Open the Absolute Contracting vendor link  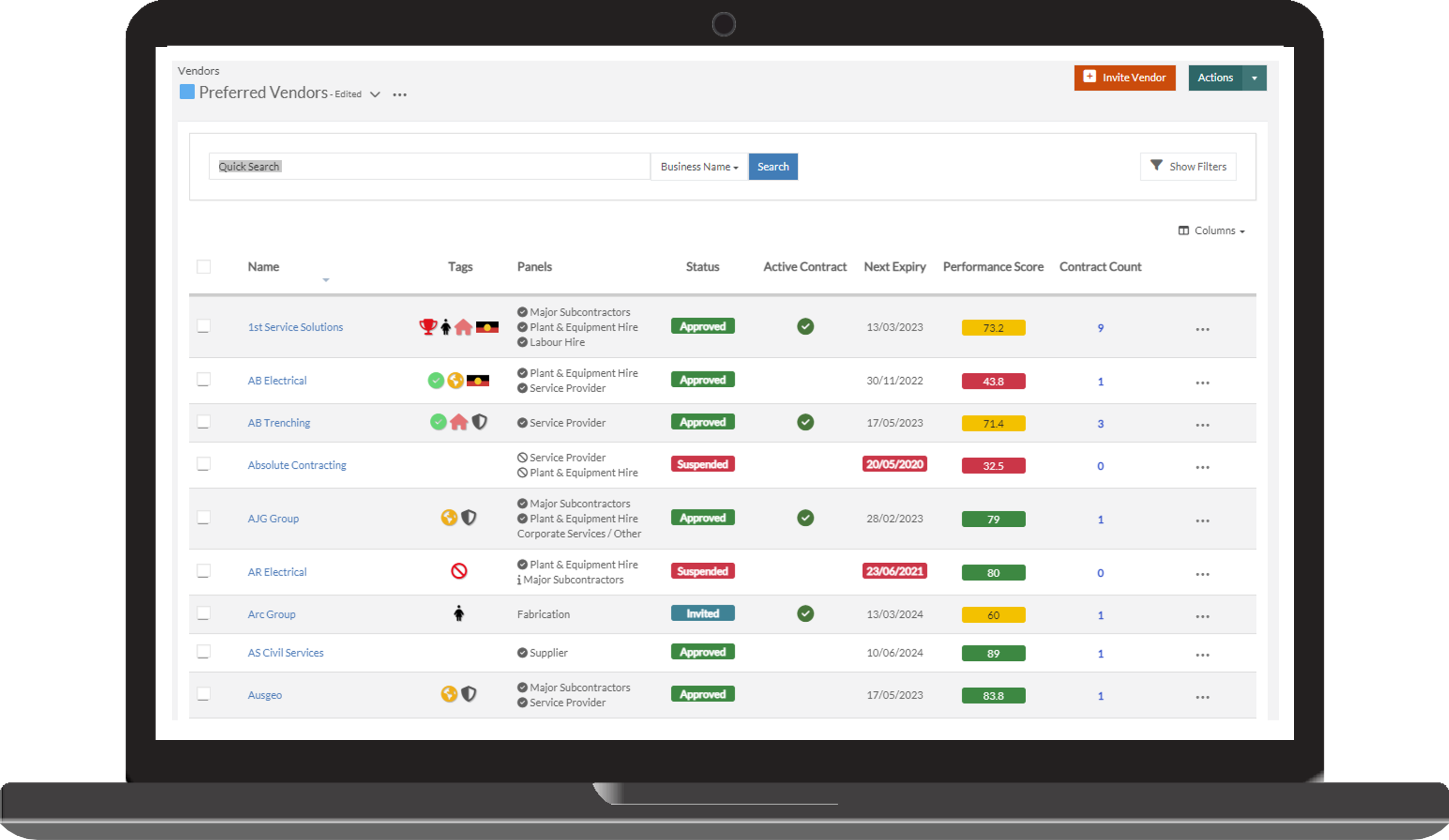(x=297, y=465)
